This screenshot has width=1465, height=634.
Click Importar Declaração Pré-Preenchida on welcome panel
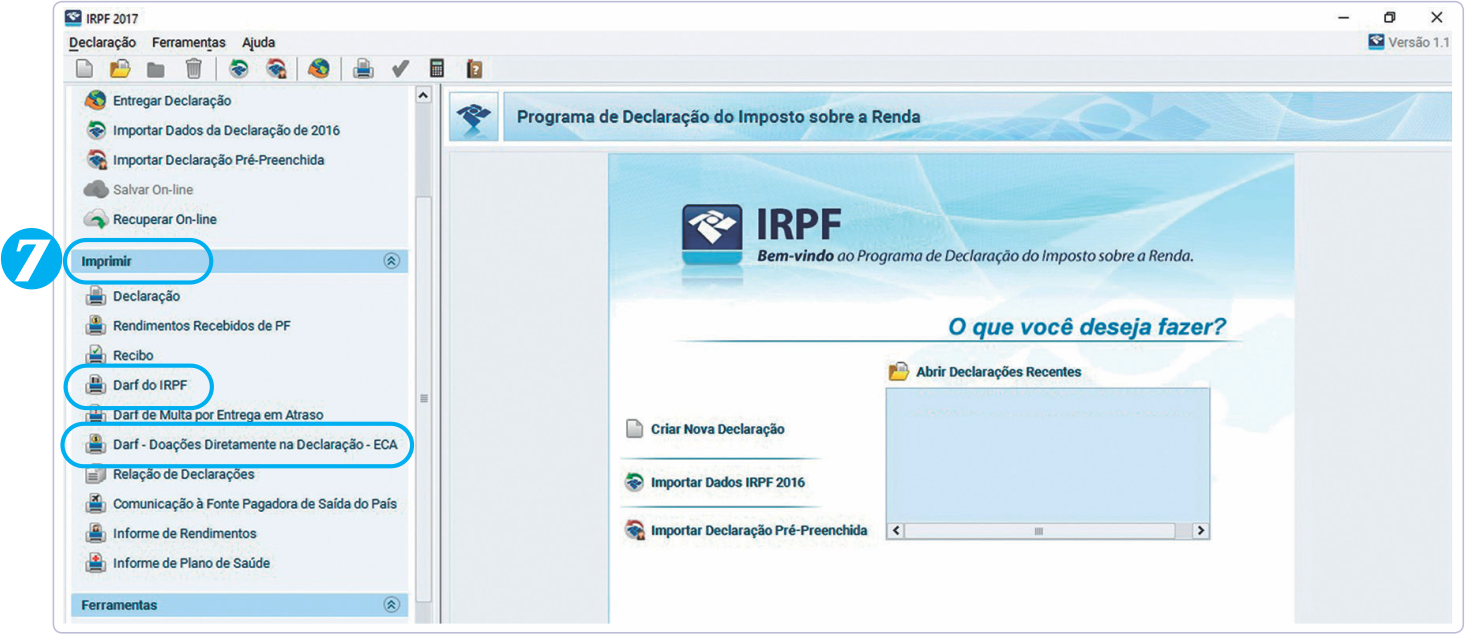point(759,530)
